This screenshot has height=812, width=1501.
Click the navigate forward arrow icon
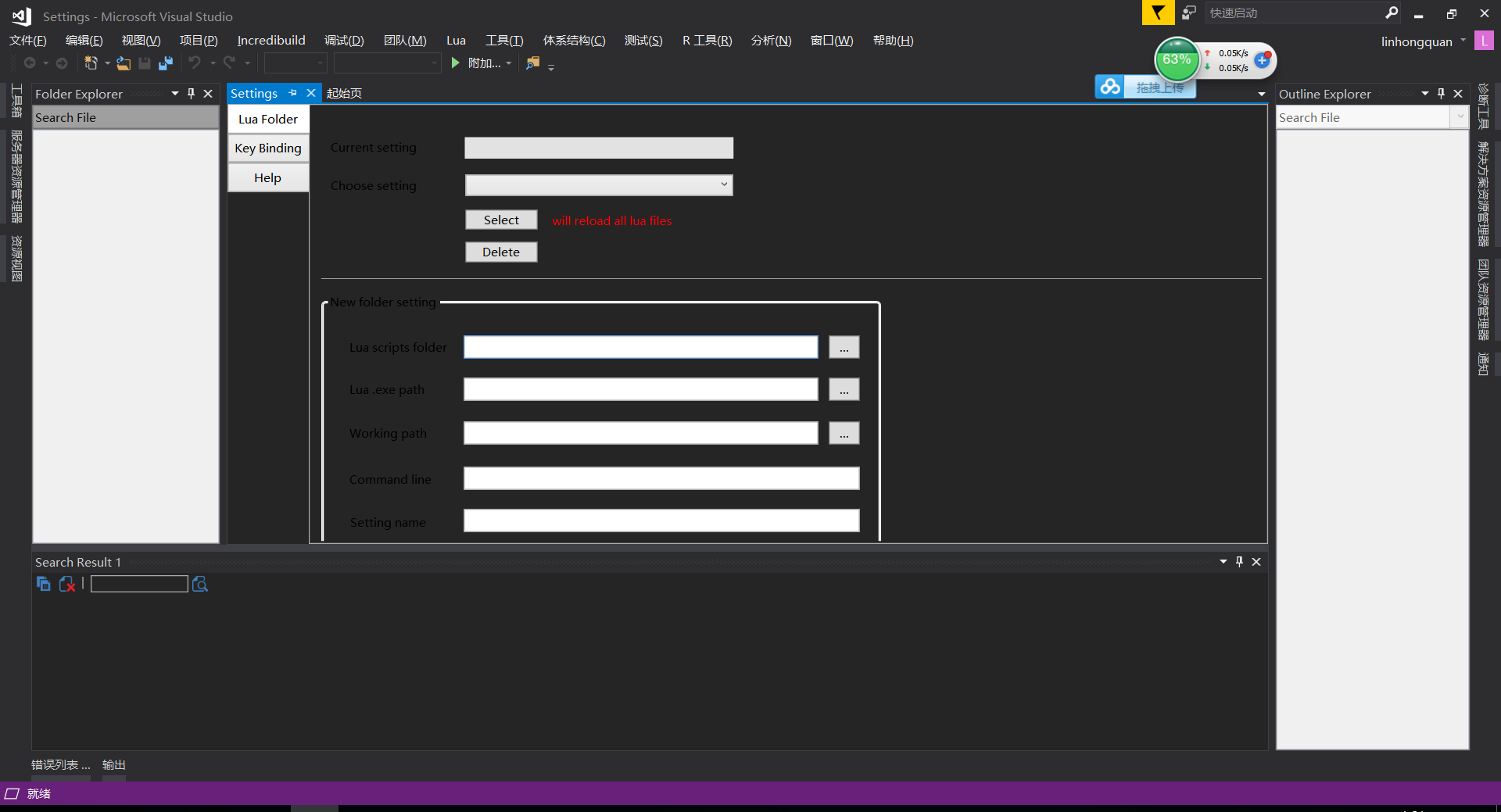click(62, 63)
